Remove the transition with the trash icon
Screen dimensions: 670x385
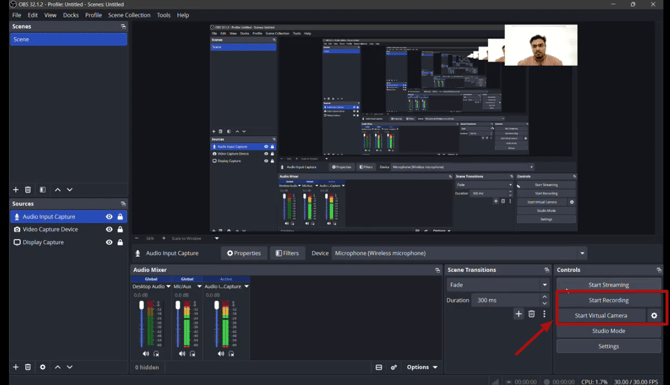pos(532,314)
